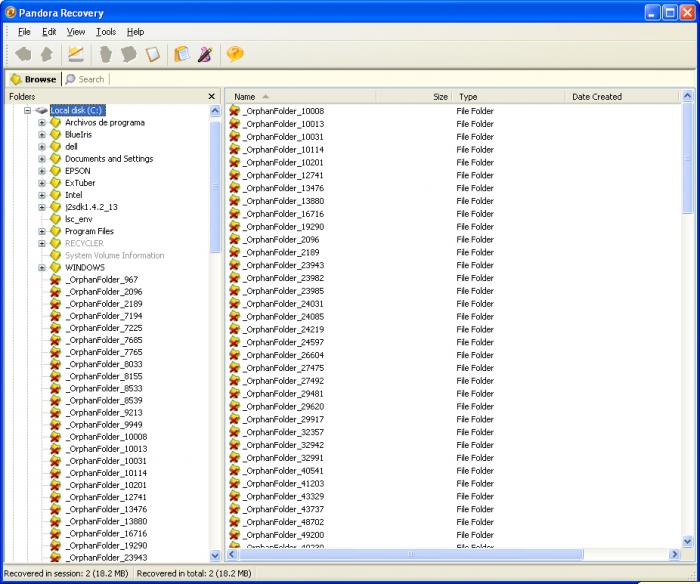Click Recovered in session status text

point(66,573)
